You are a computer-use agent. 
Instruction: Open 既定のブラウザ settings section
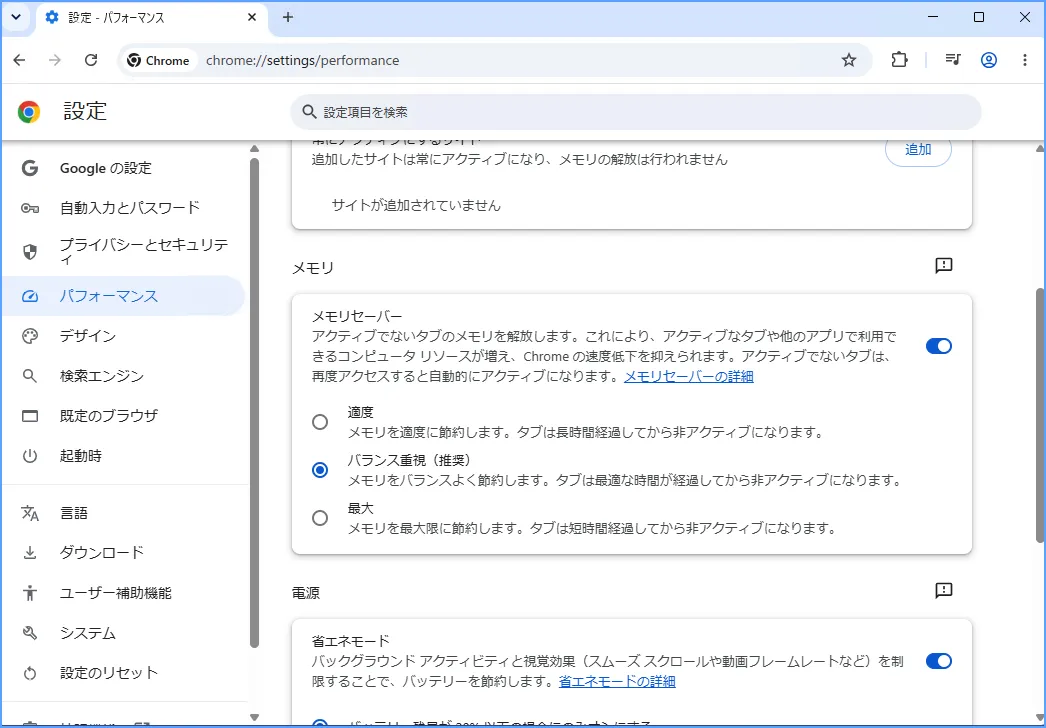[123, 416]
